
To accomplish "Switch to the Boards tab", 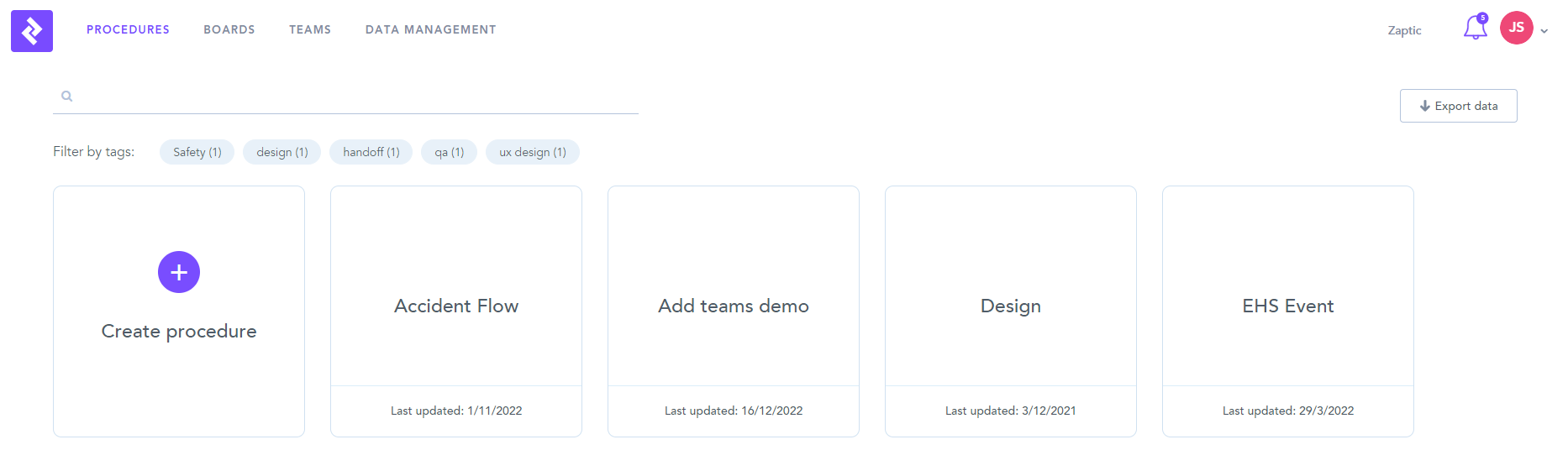I will point(229,29).
